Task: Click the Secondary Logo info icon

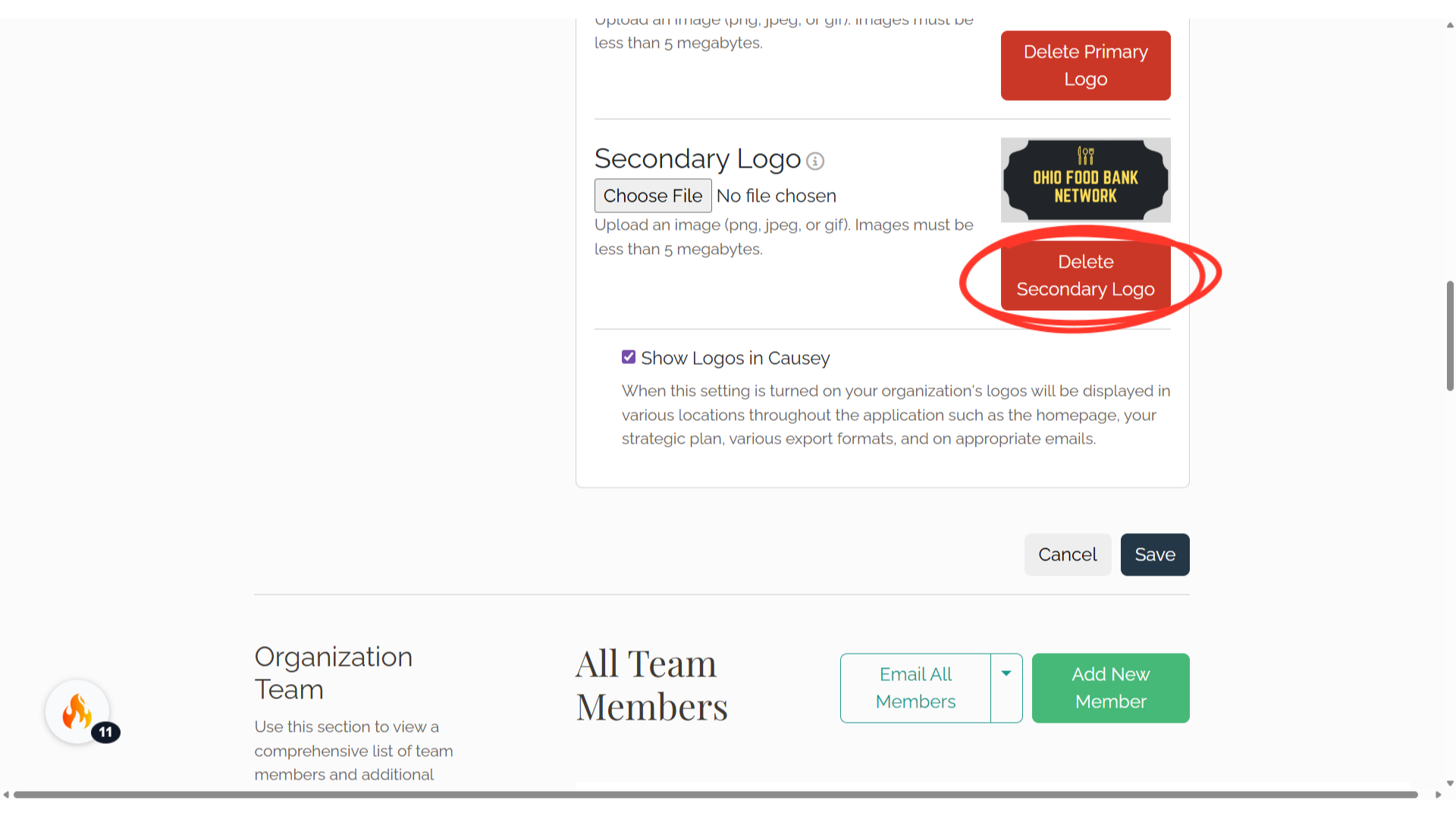Action: tap(815, 161)
